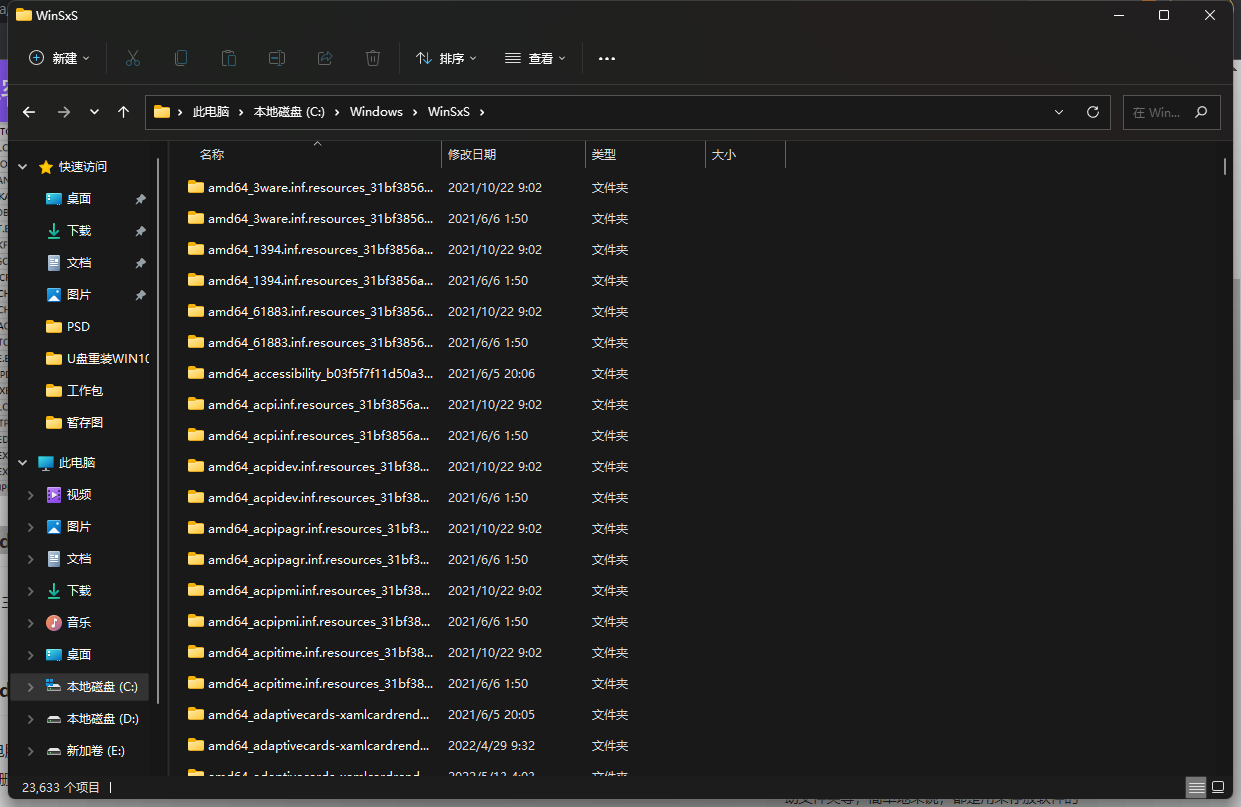Viewport: 1241px width, 807px height.
Task: Sort by 修改日期 column header
Action: coord(472,155)
